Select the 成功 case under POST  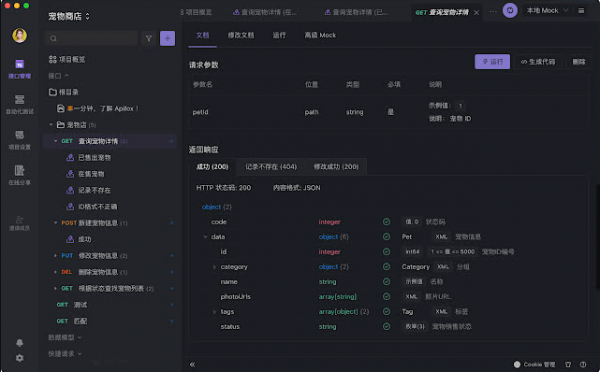80,239
